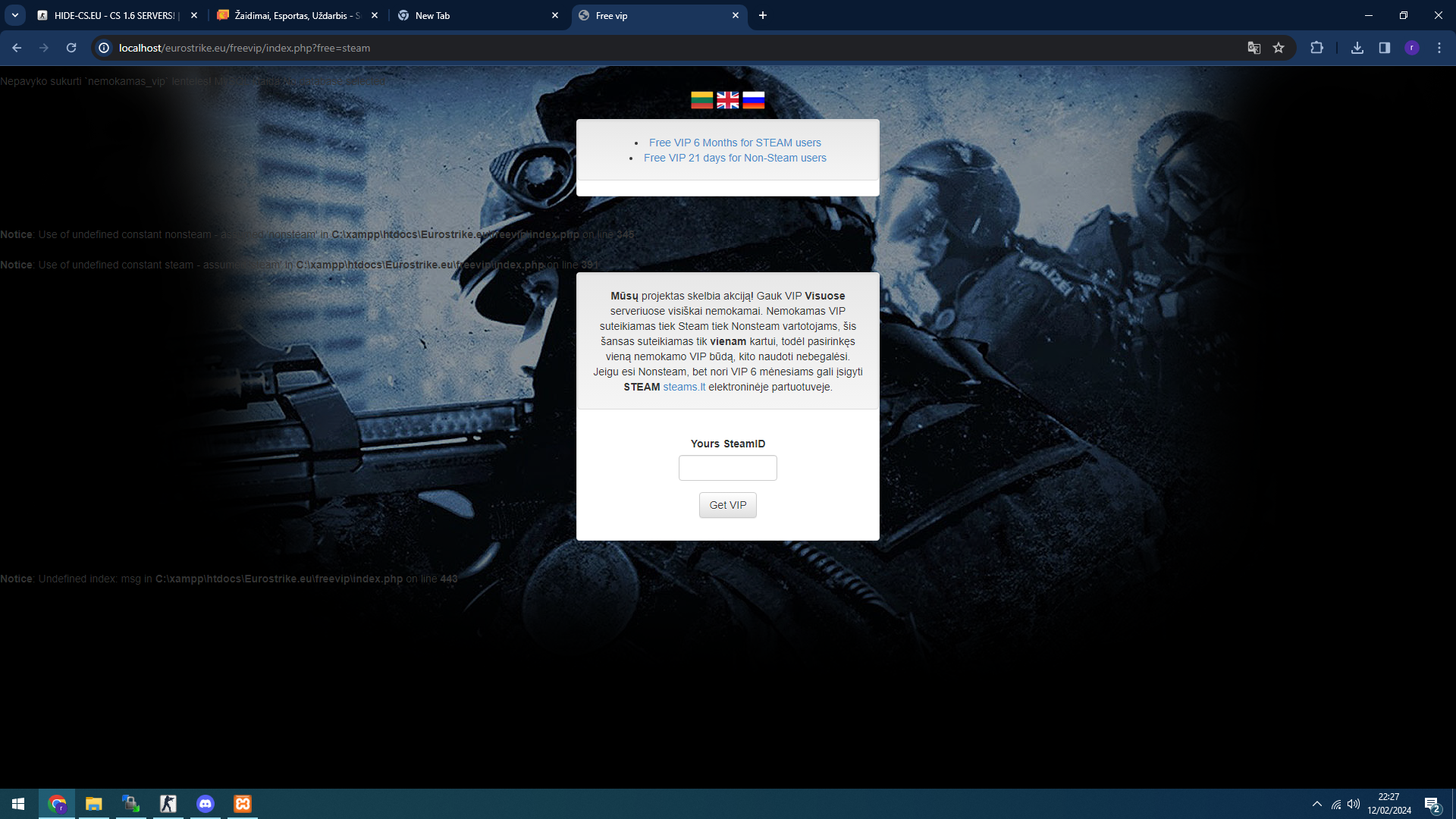
Task: Bookmark this page with the star icon
Action: click(x=1279, y=48)
